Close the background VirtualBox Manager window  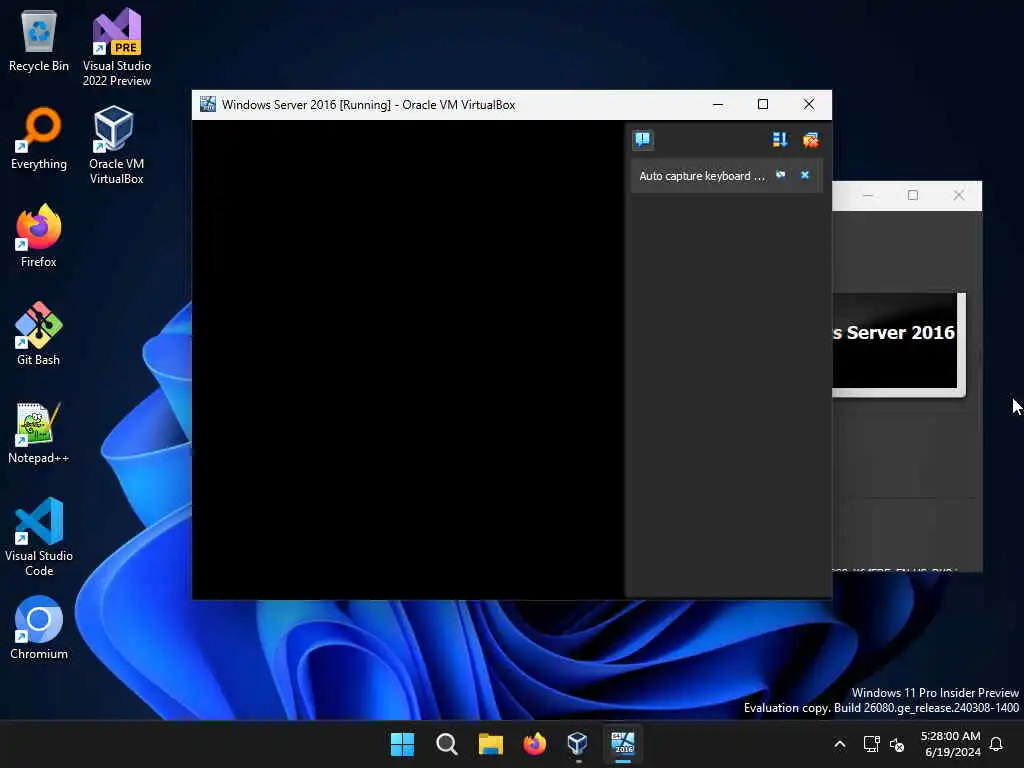coord(958,195)
